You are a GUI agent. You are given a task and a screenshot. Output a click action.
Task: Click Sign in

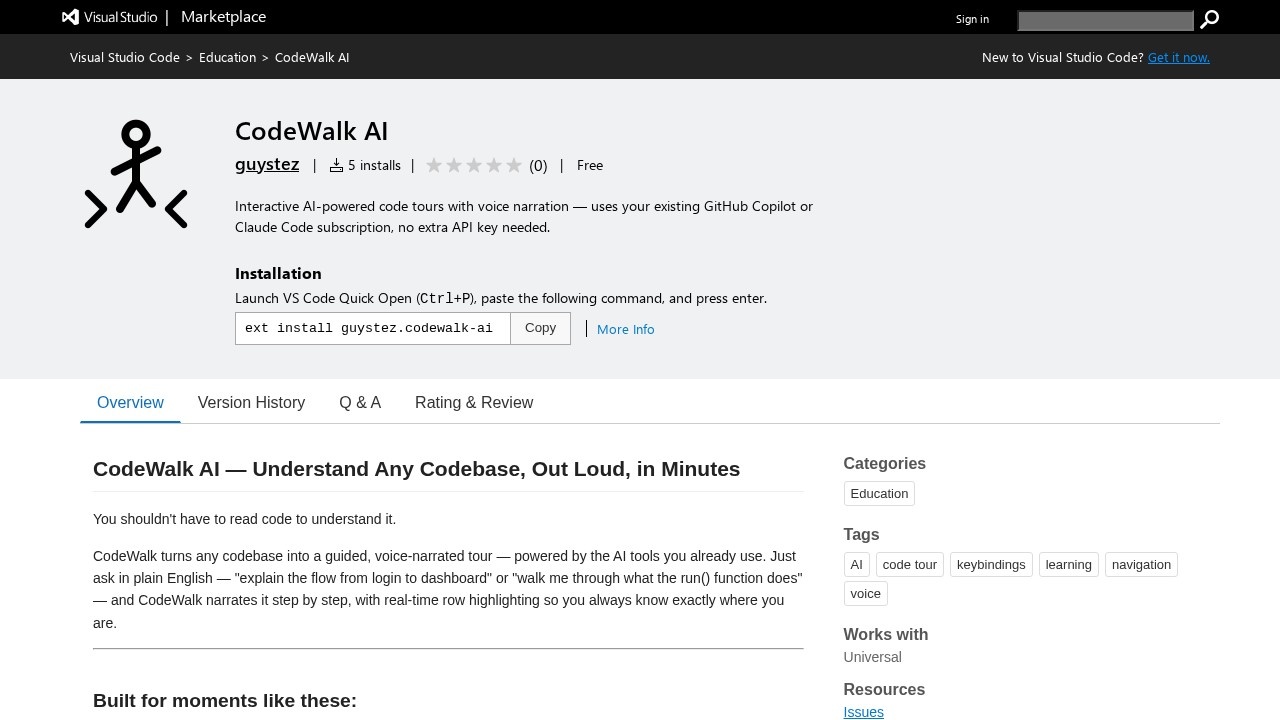click(x=972, y=19)
